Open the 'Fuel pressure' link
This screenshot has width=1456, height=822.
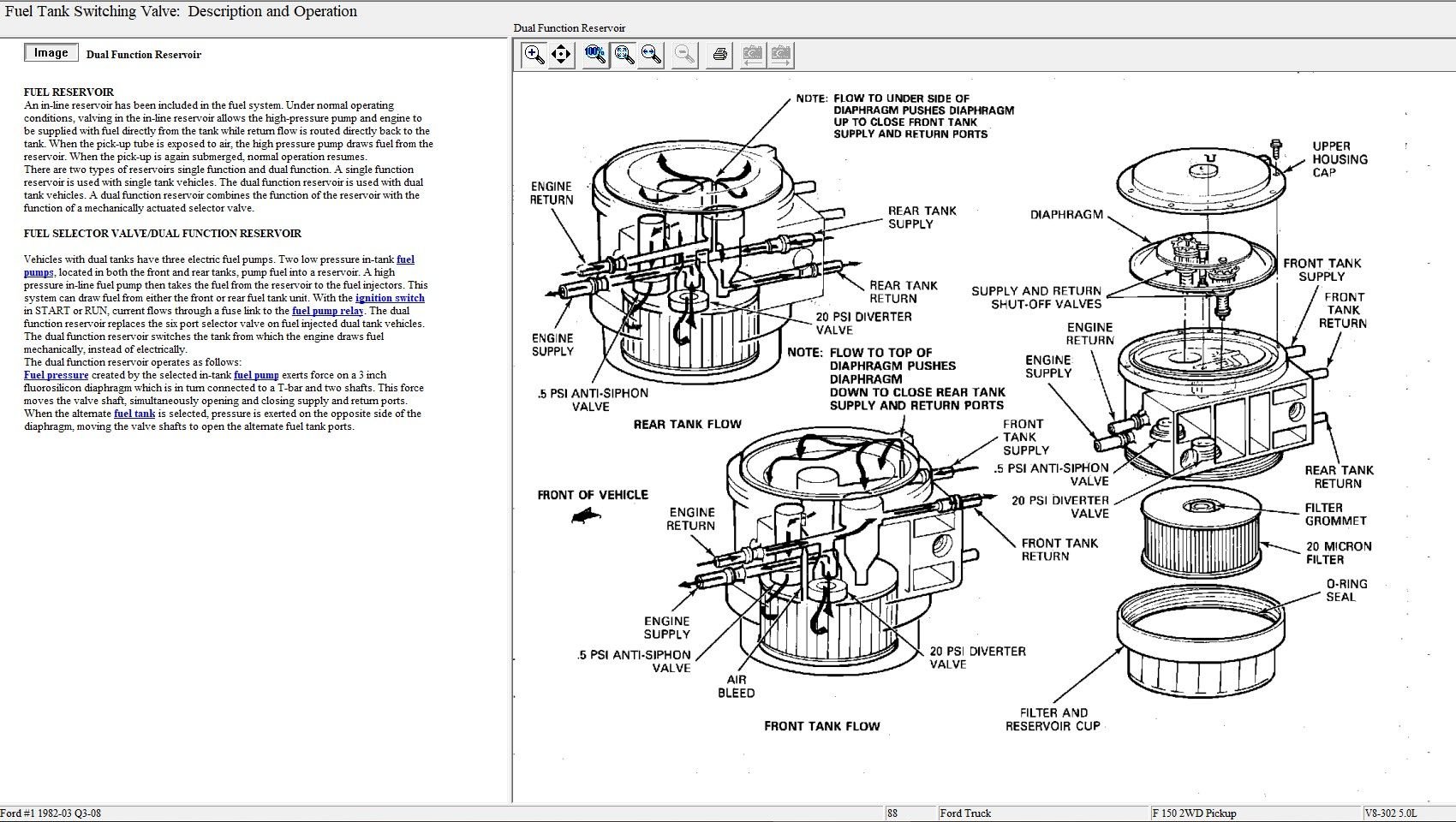pos(56,375)
